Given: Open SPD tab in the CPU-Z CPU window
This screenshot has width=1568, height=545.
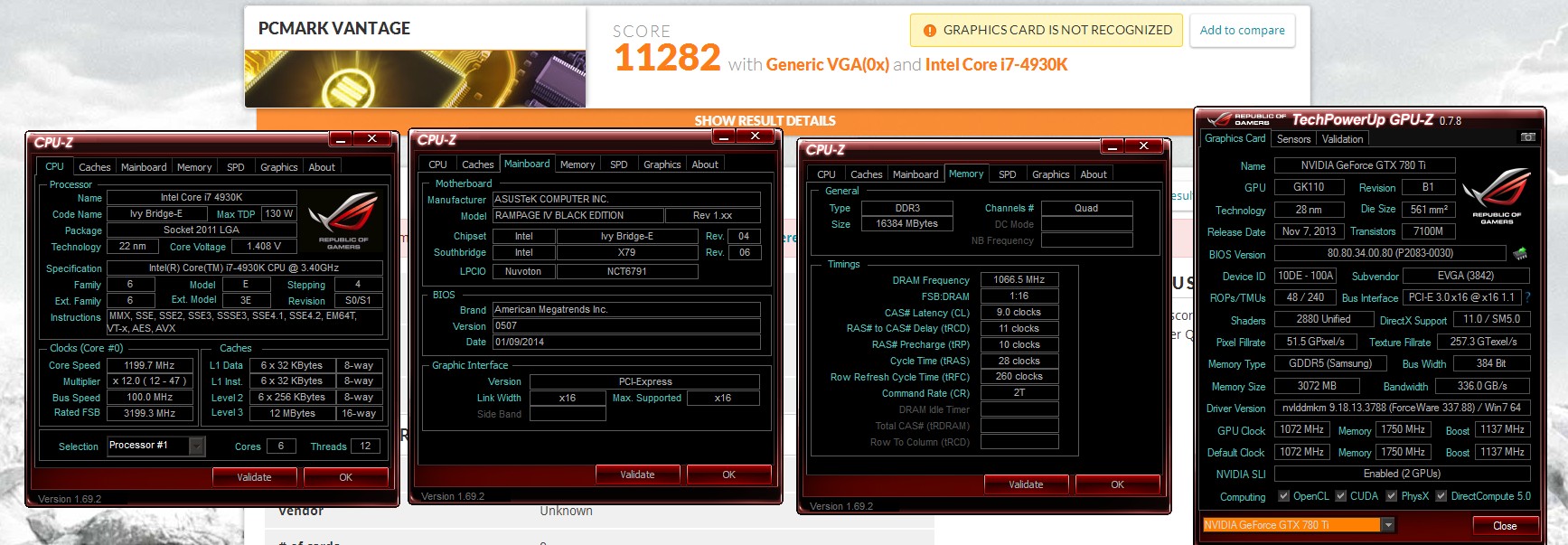Looking at the screenshot, I should pos(235,167).
